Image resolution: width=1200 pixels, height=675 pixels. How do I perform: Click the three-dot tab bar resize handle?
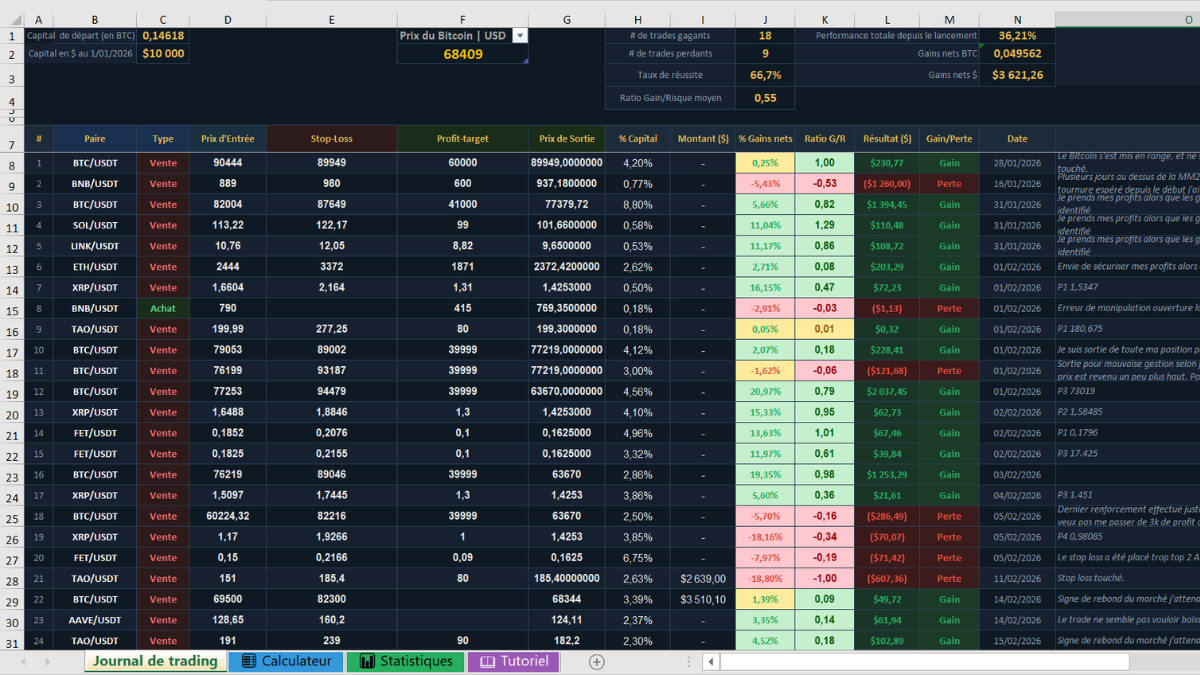(688, 662)
